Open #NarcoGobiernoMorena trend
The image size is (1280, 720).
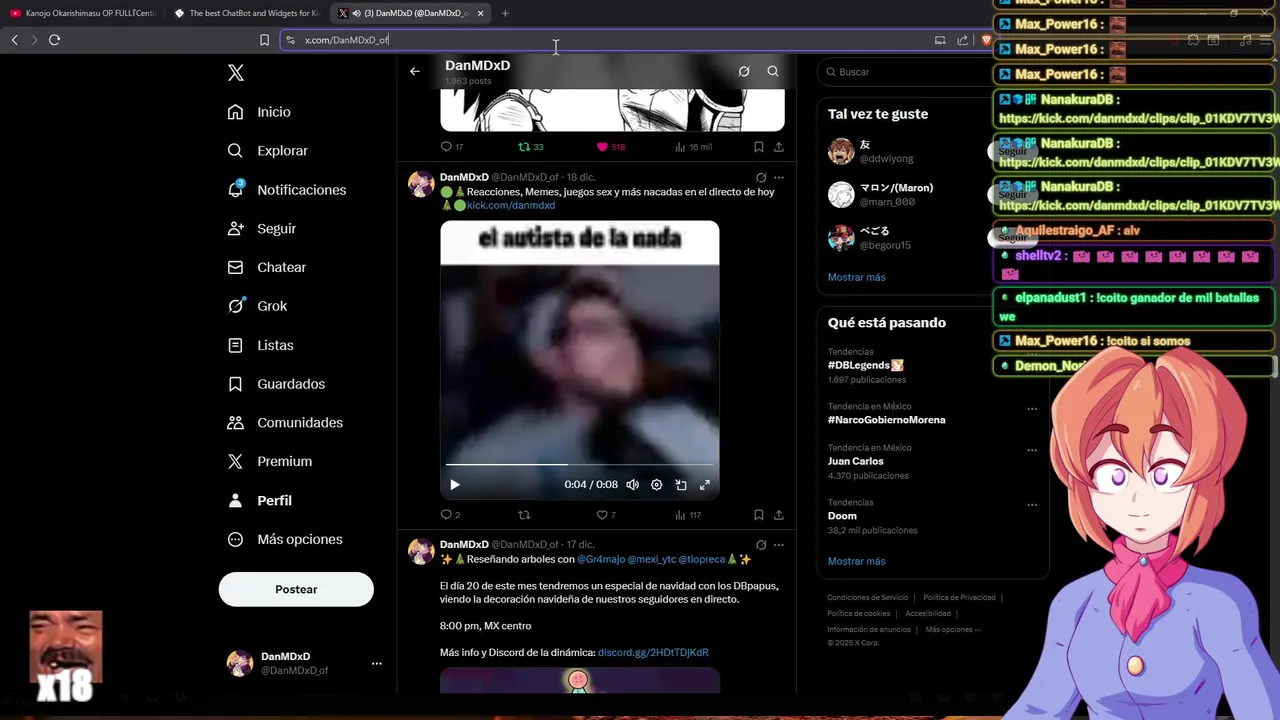pos(886,420)
